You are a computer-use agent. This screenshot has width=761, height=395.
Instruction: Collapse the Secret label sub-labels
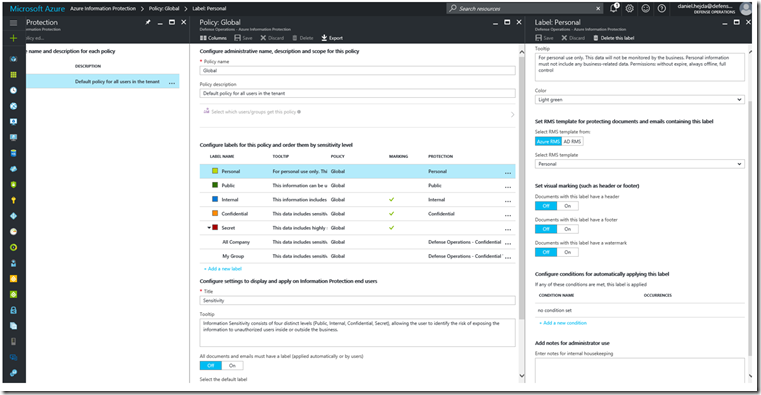click(209, 228)
